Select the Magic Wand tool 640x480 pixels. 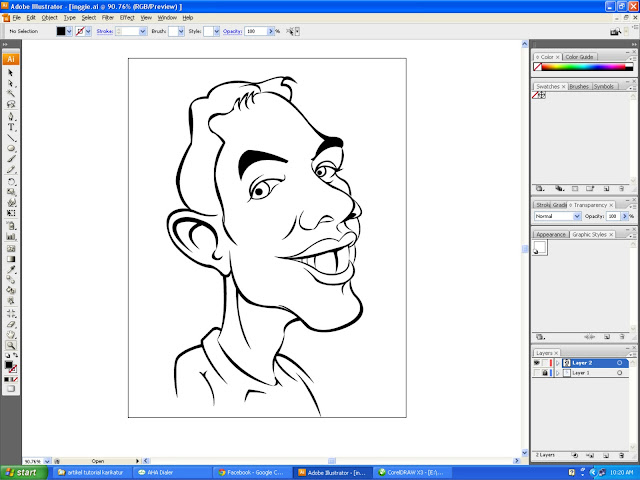click(x=11, y=94)
